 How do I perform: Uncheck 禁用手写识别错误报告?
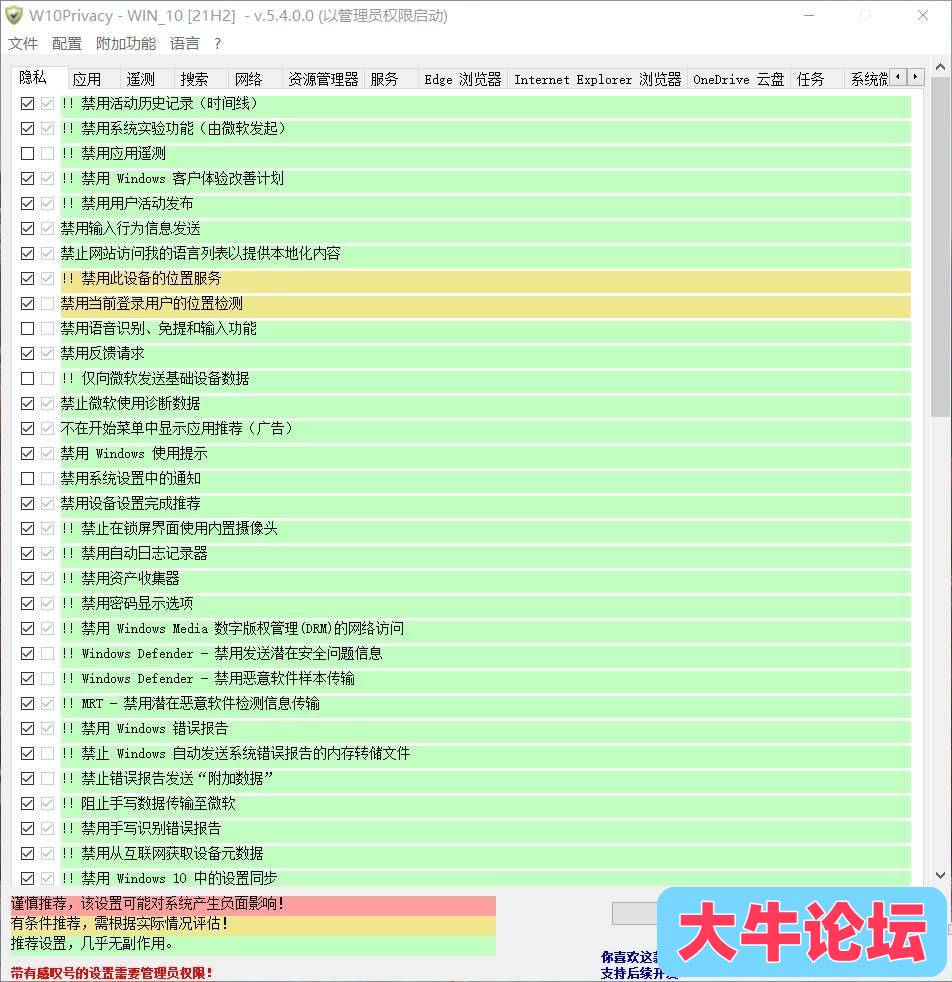pyautogui.click(x=28, y=829)
